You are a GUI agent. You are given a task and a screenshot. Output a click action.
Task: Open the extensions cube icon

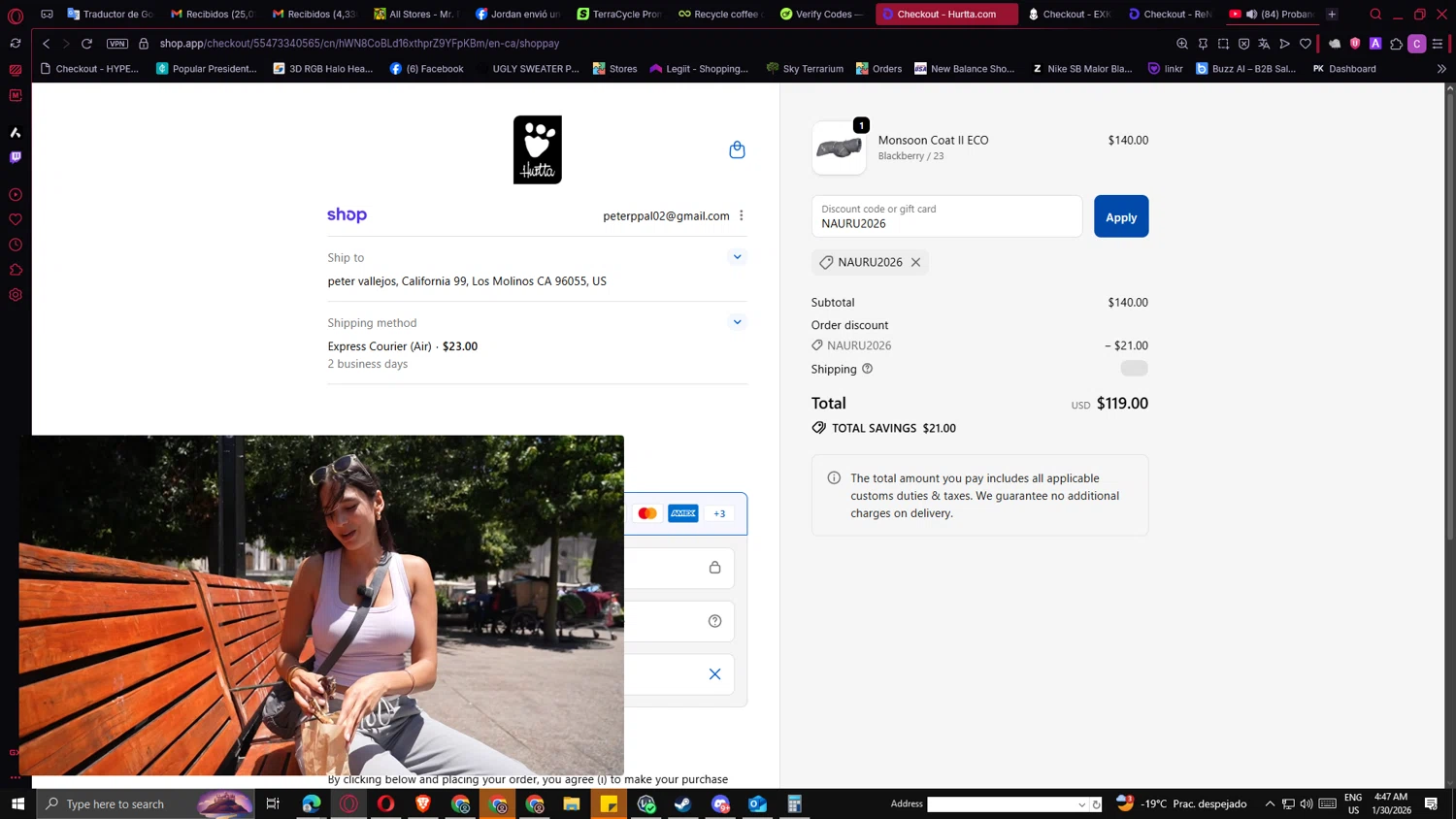1397,44
